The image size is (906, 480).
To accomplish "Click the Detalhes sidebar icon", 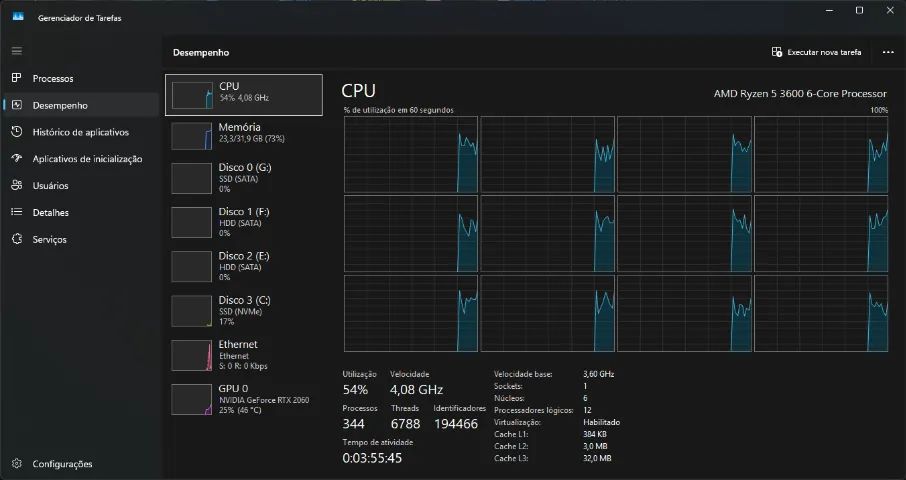I will click(17, 212).
